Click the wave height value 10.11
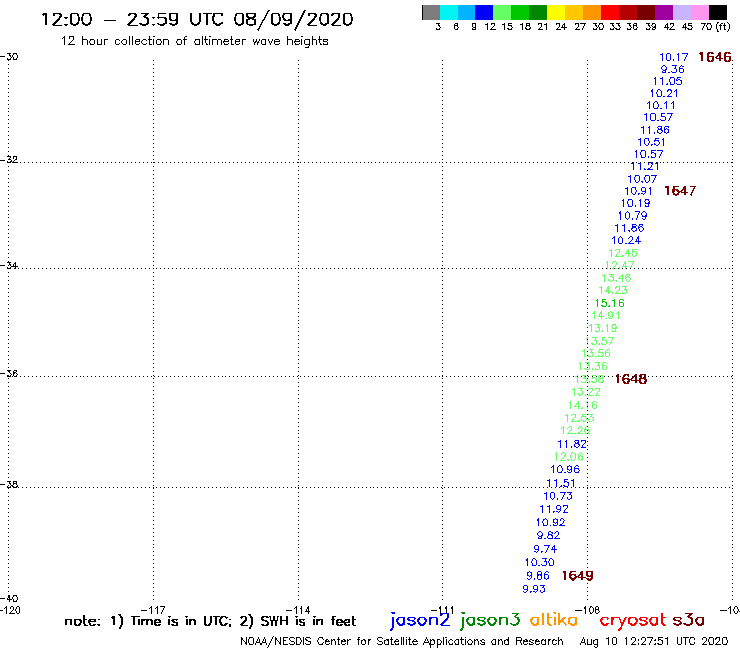740x650 pixels. pyautogui.click(x=661, y=105)
